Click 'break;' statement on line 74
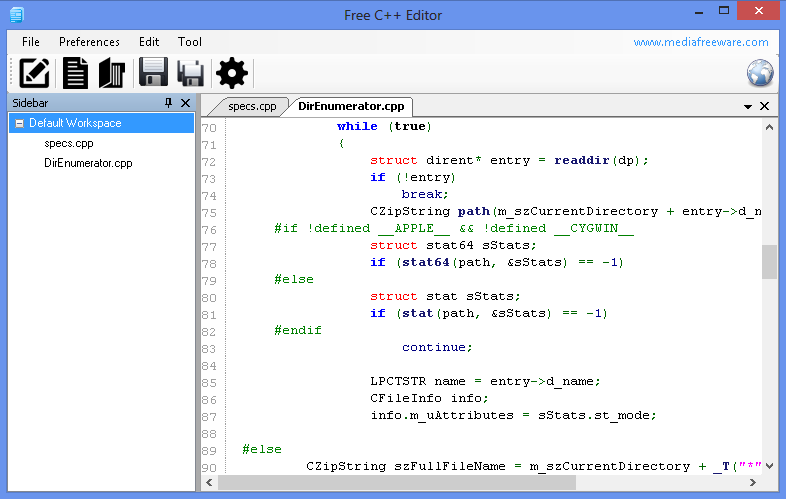The height and width of the screenshot is (499, 786). click(x=425, y=195)
